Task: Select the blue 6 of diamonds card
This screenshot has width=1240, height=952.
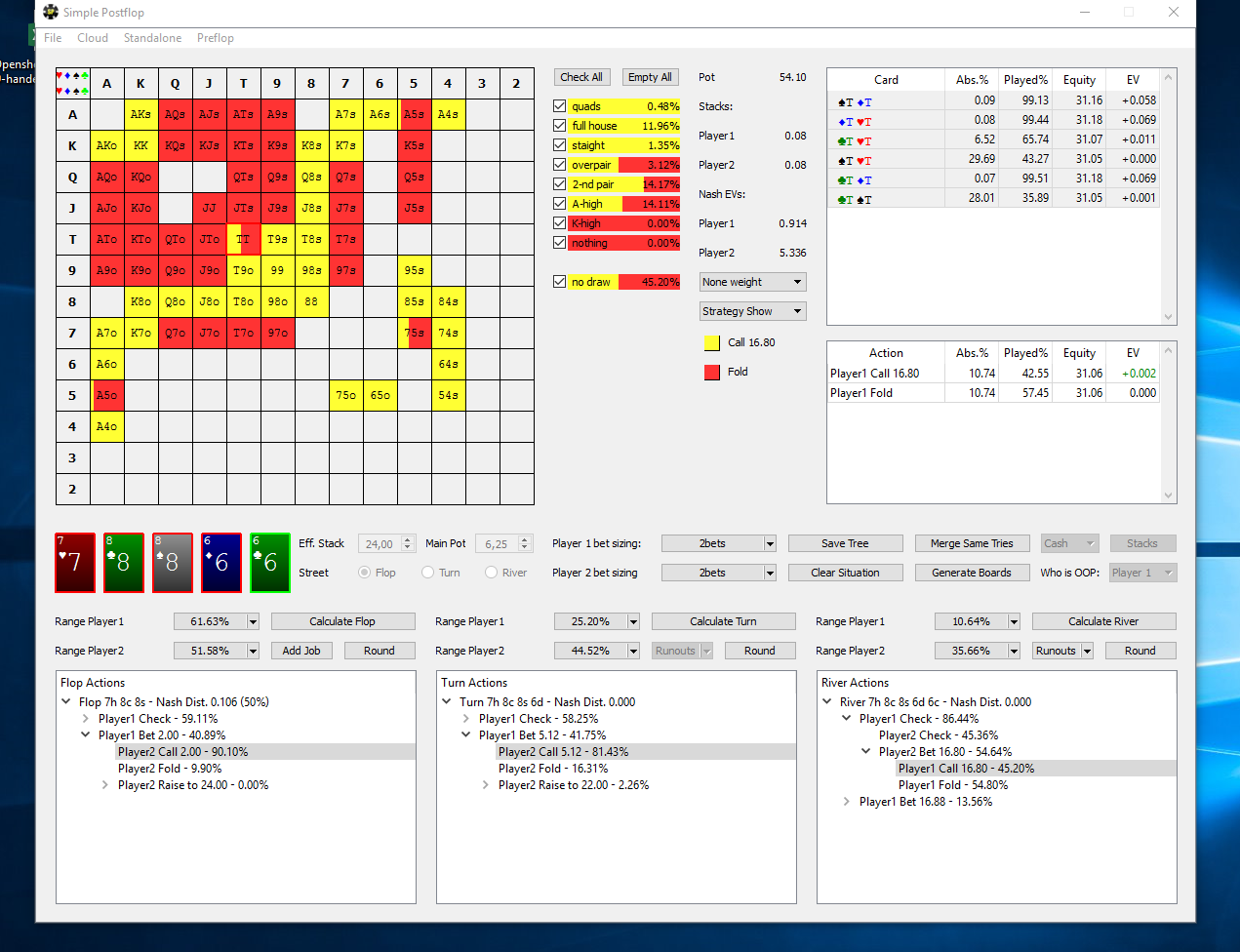Action: (x=221, y=563)
